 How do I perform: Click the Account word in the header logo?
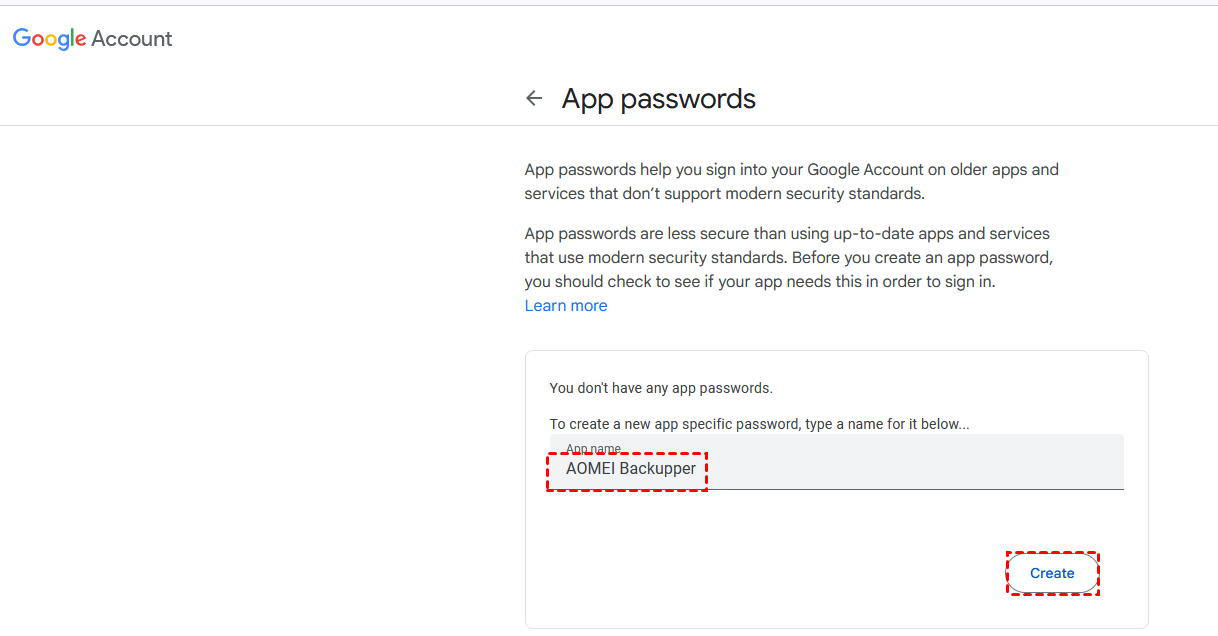pos(132,39)
